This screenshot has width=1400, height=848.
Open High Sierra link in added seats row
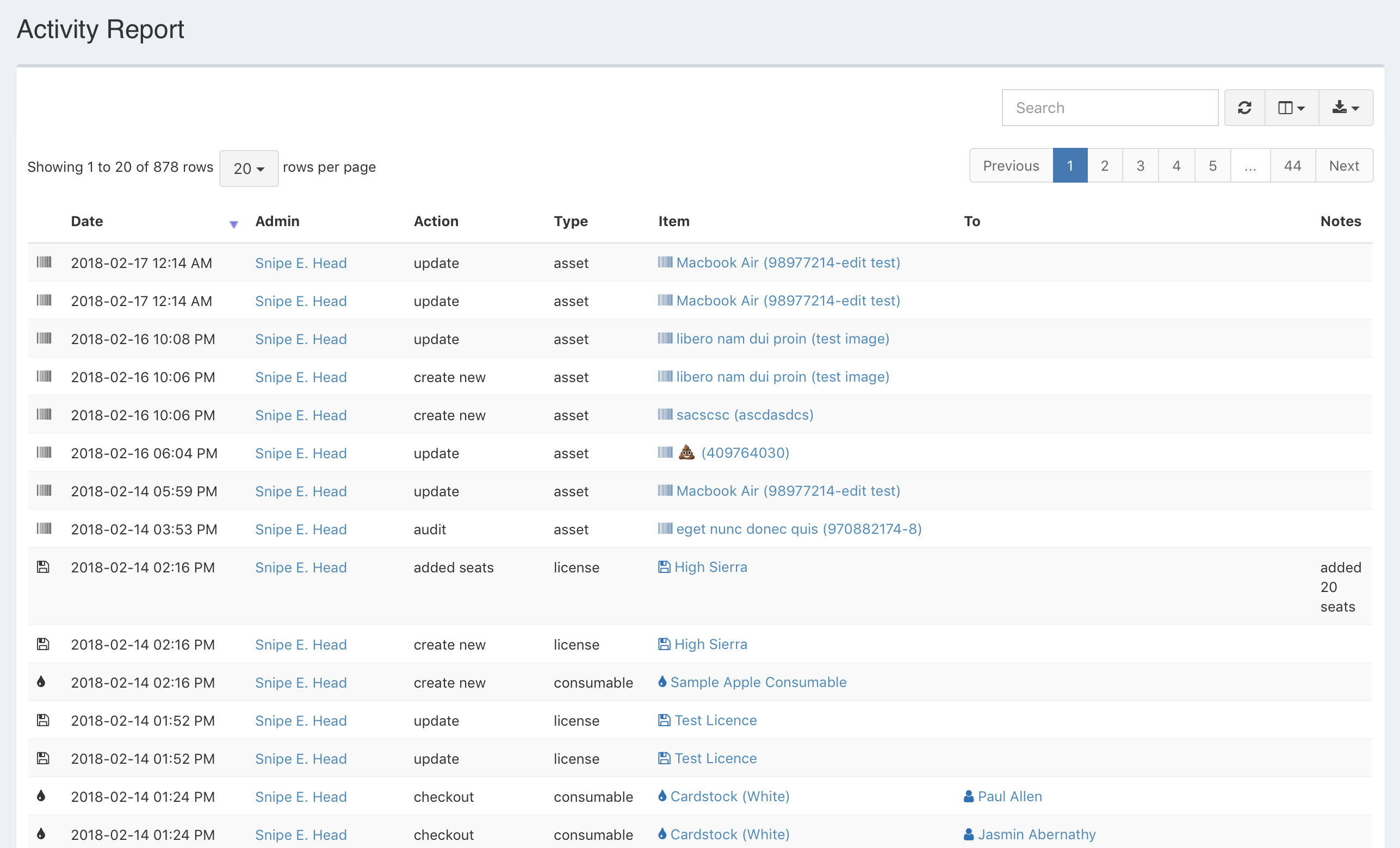(710, 567)
